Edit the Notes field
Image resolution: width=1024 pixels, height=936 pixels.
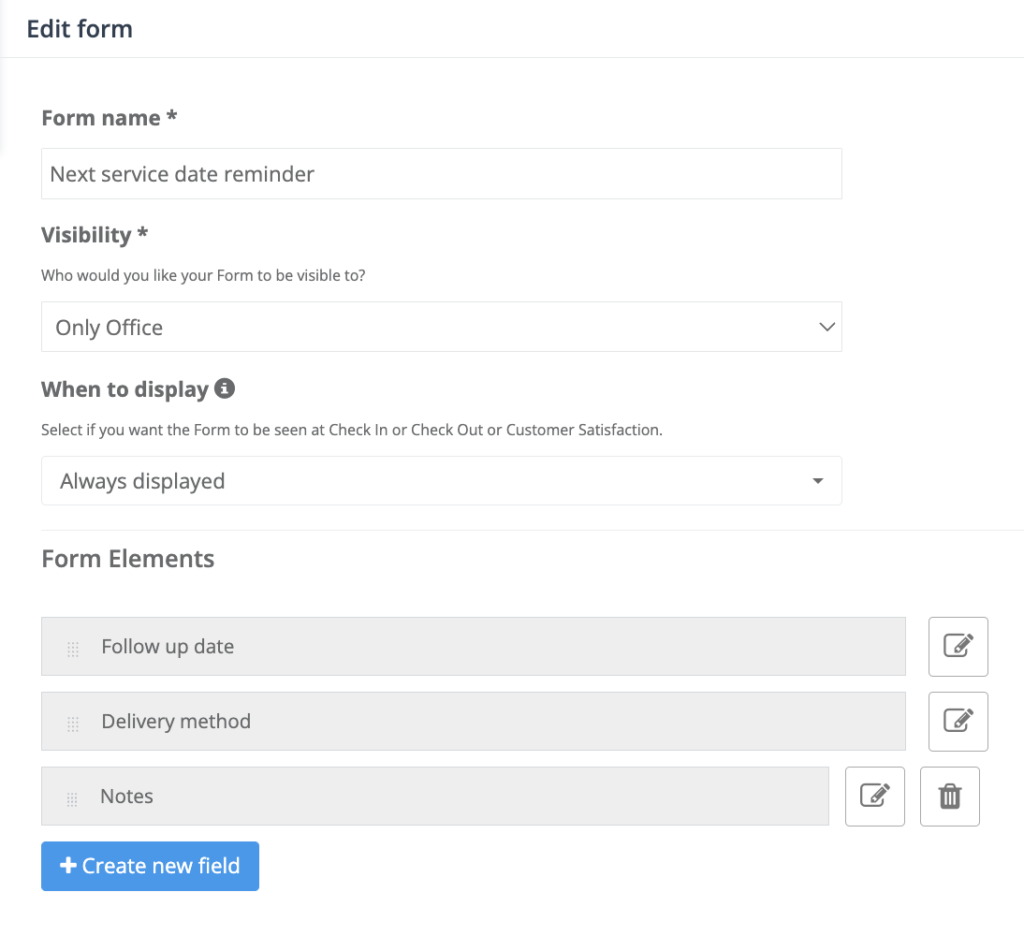point(874,796)
